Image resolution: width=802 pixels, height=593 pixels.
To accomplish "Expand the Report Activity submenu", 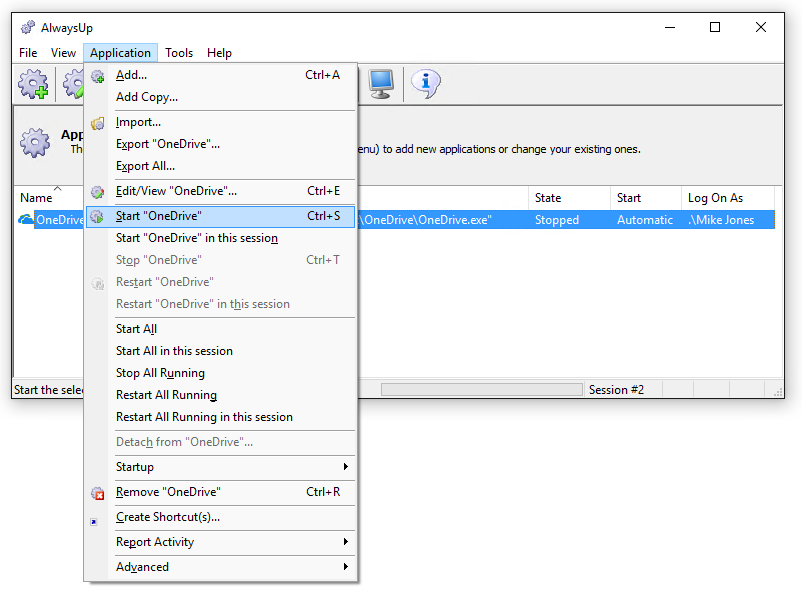I will [220, 542].
